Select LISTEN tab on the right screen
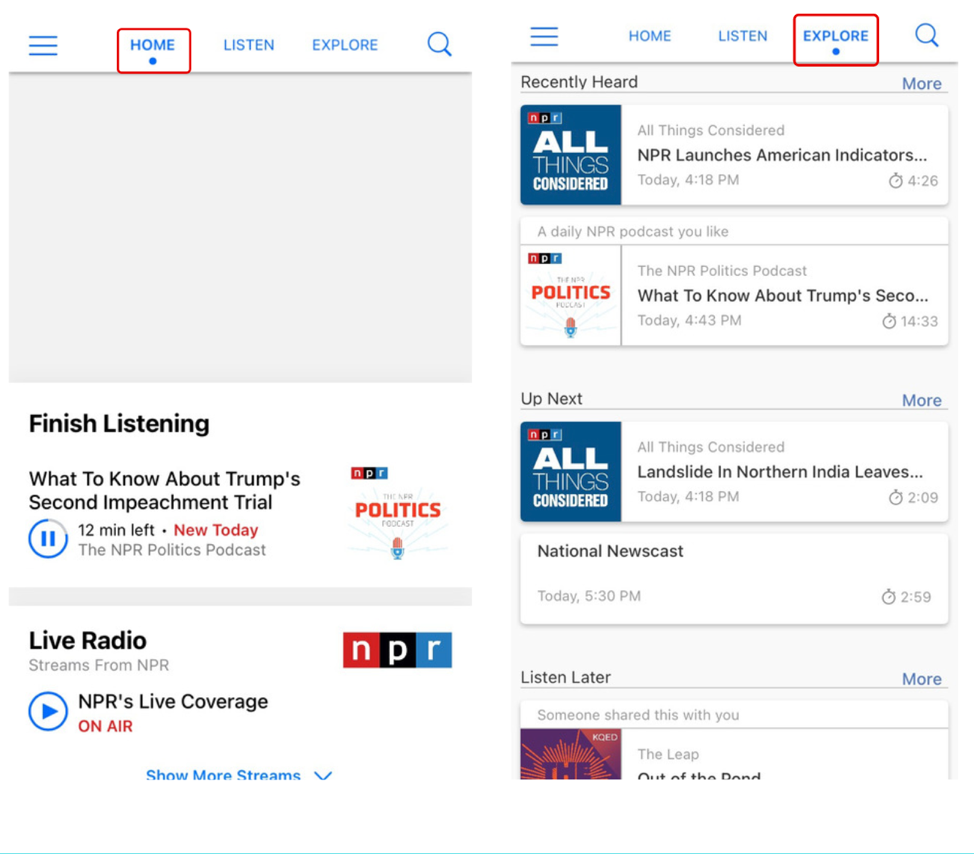 pyautogui.click(x=743, y=36)
